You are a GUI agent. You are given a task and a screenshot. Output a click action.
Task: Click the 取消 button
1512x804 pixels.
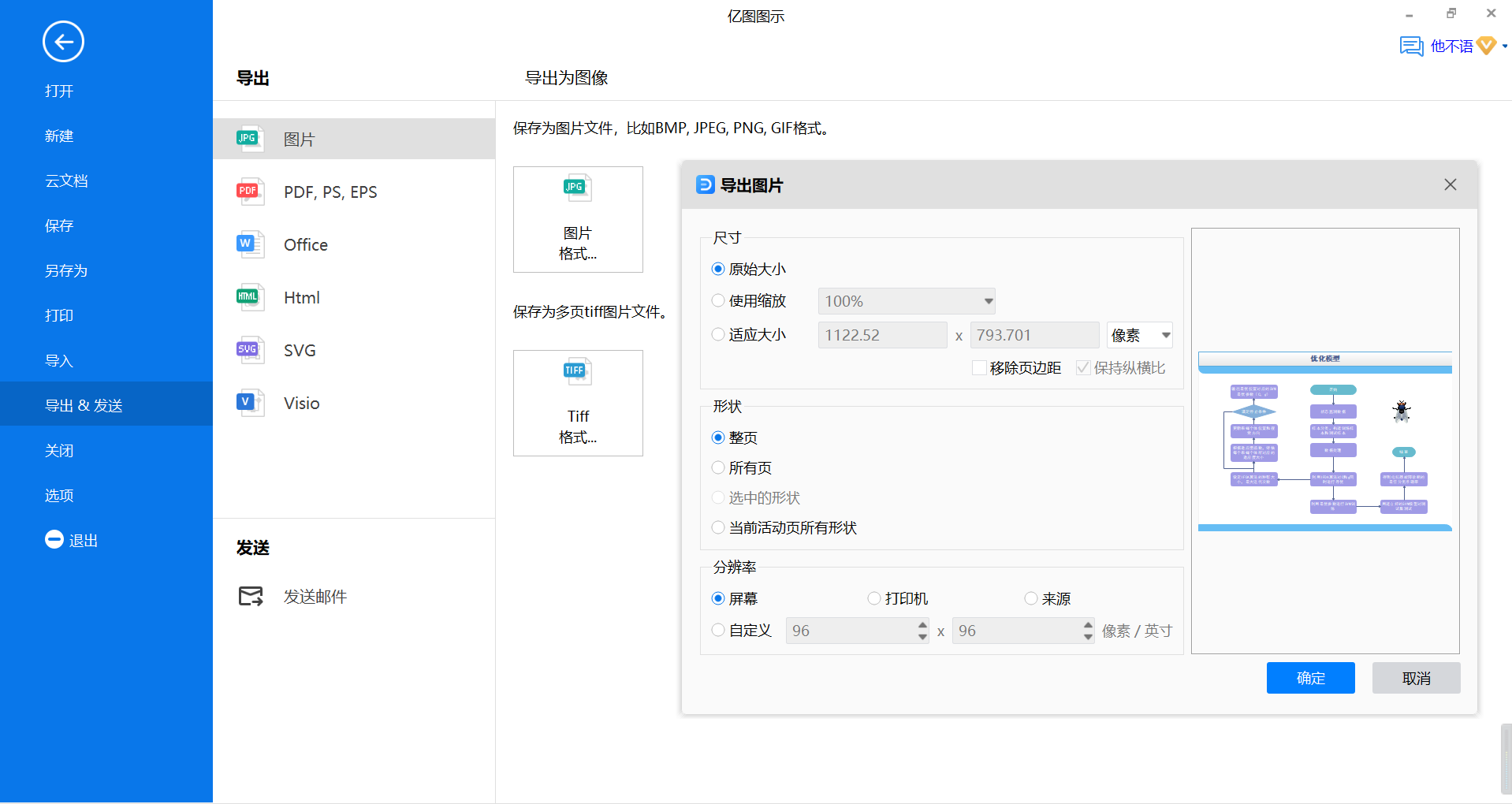[x=1416, y=678]
